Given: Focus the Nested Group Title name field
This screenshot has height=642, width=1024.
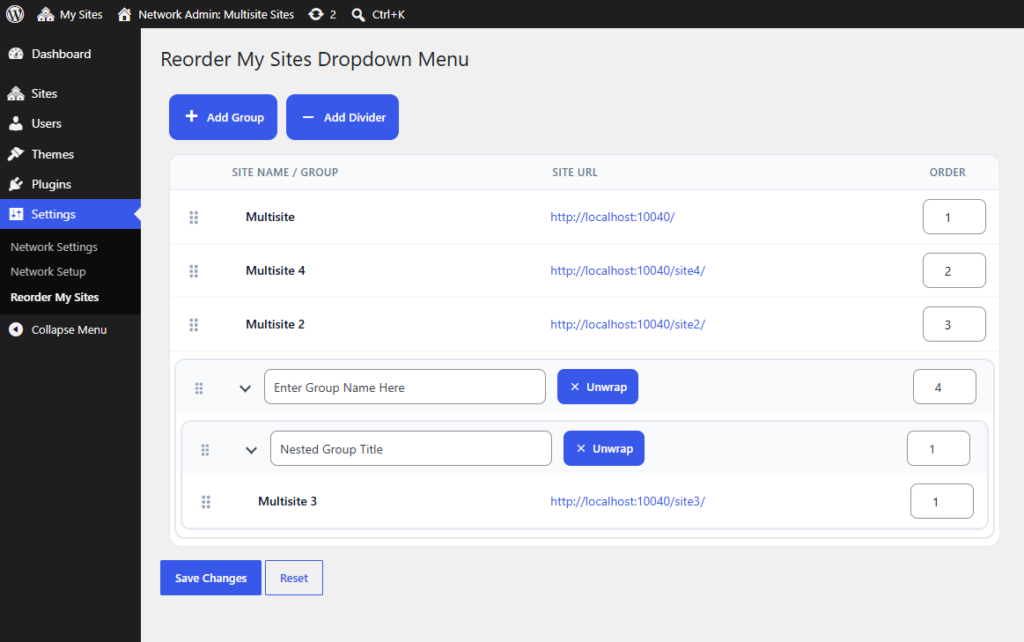Looking at the screenshot, I should pyautogui.click(x=411, y=448).
